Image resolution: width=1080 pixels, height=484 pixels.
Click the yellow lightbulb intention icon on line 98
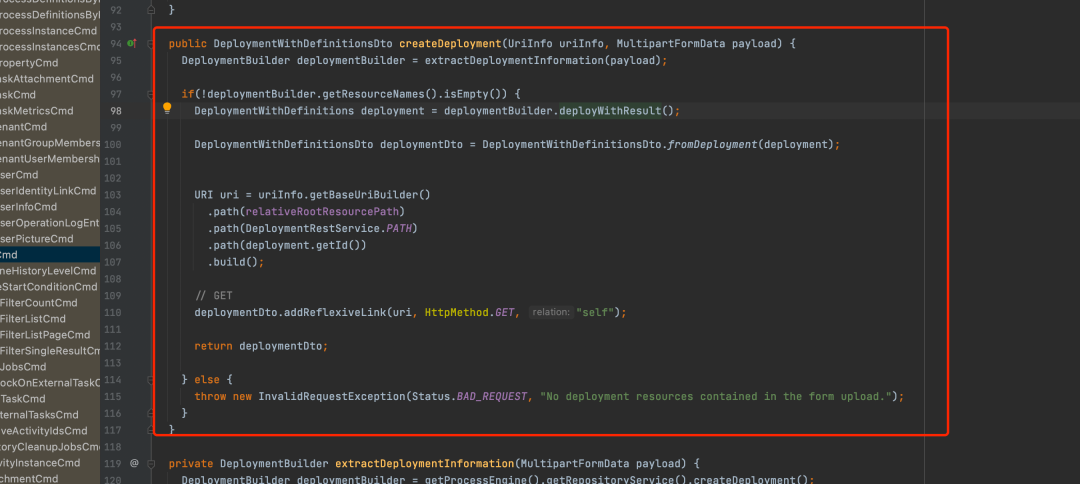(x=167, y=107)
